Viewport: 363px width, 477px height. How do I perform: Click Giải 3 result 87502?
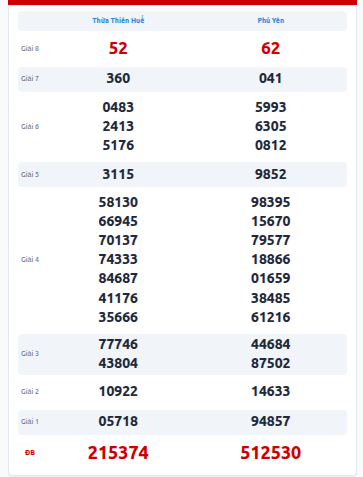click(x=271, y=363)
